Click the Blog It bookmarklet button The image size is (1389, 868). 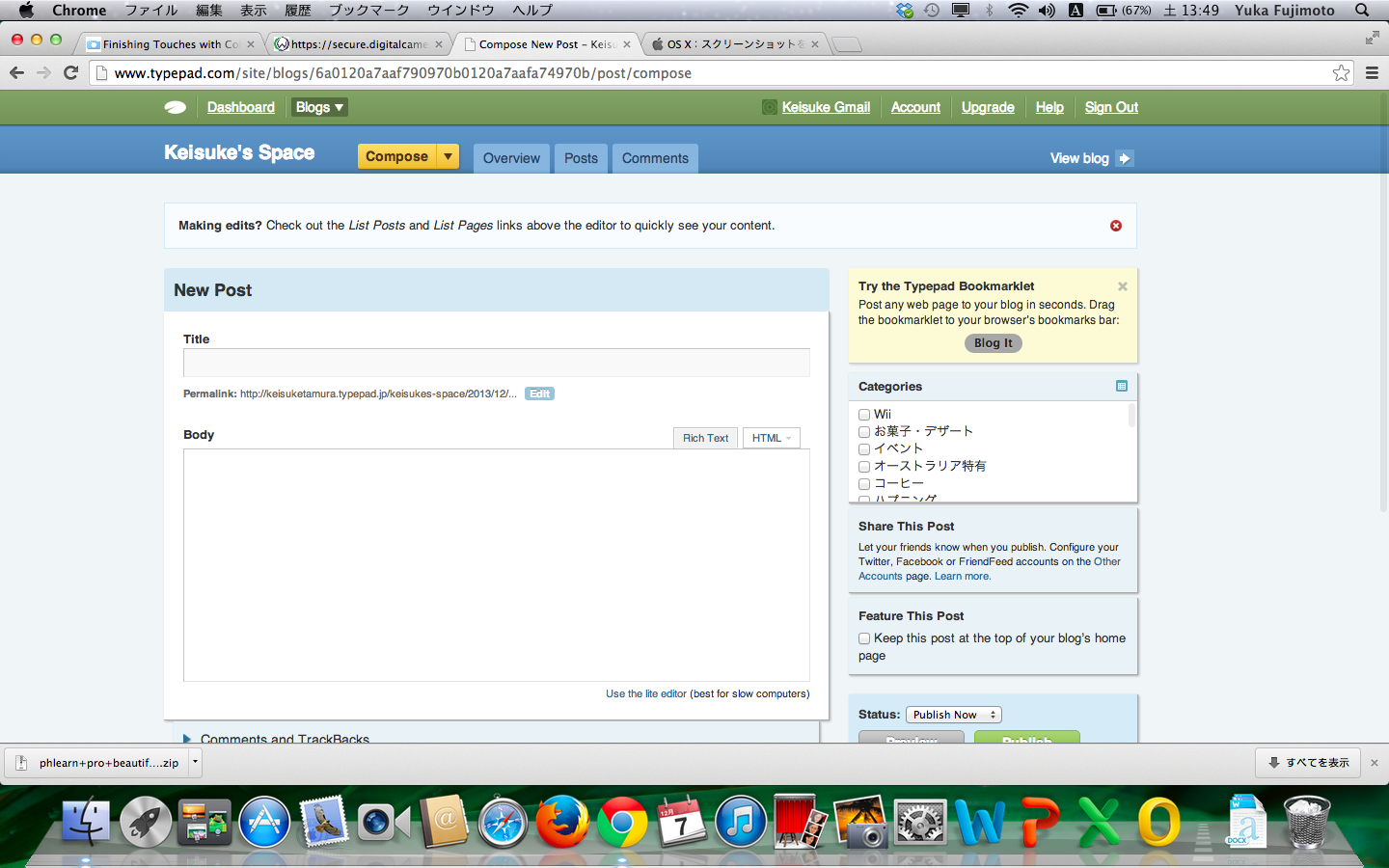click(x=994, y=343)
